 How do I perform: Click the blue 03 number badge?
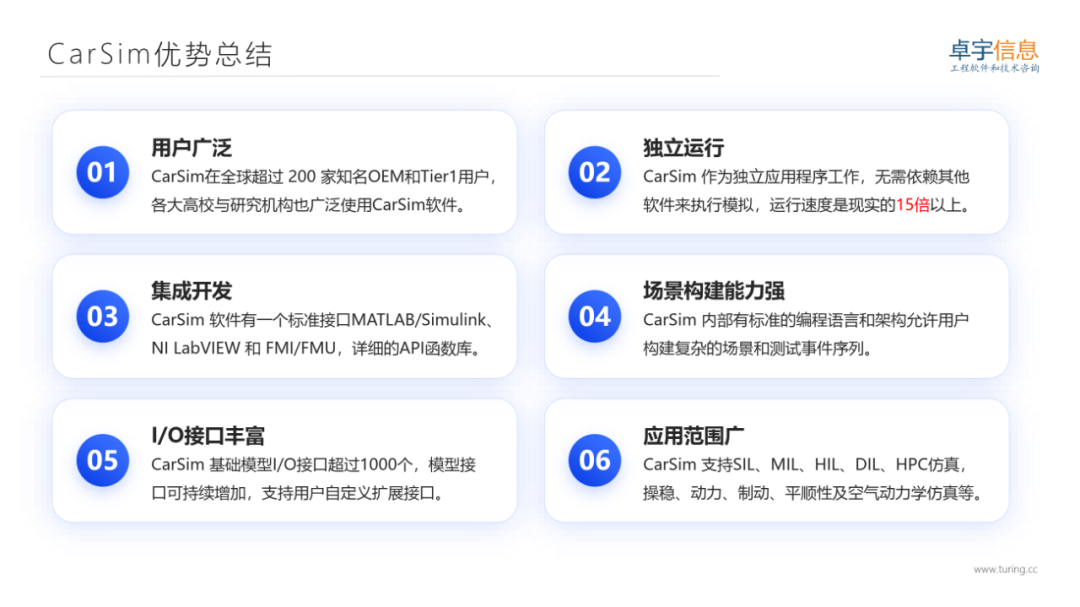(103, 316)
